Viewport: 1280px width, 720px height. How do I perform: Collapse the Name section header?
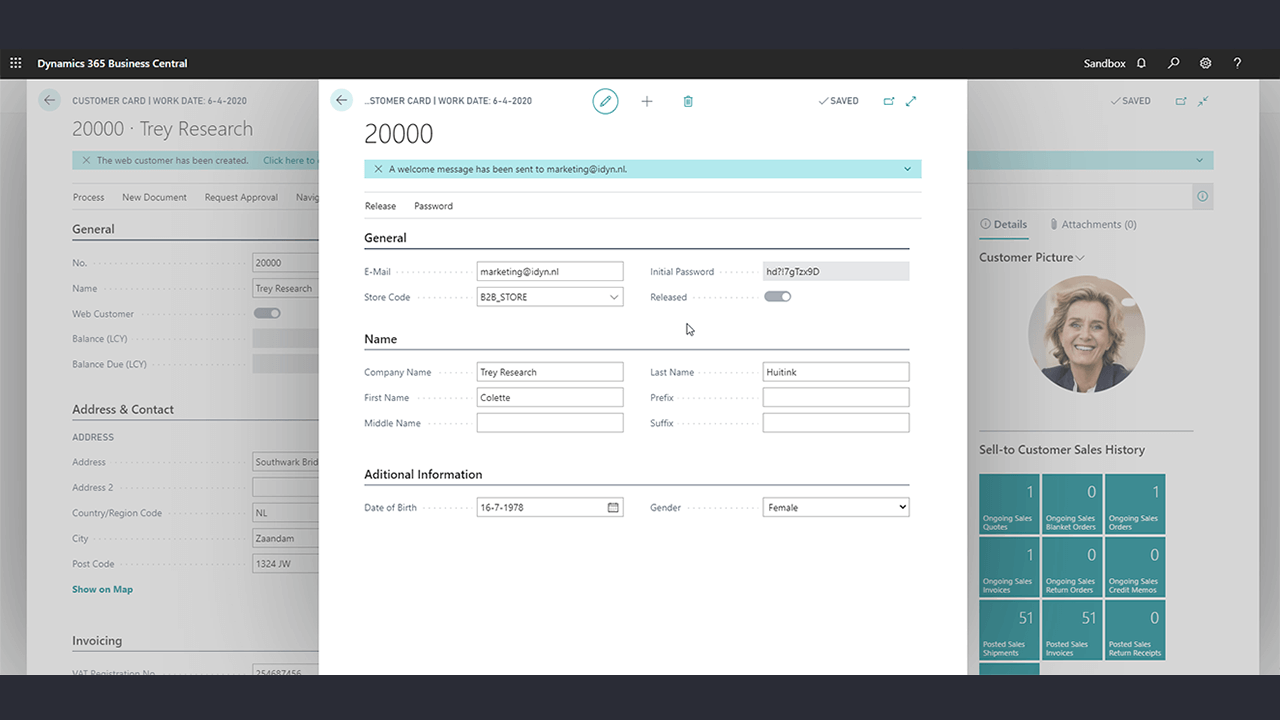[x=380, y=339]
